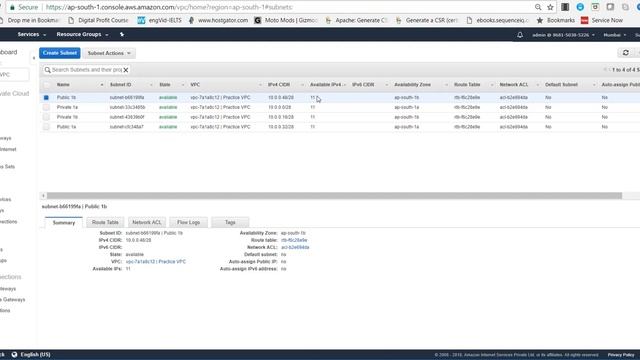Select the Public 1a row name
Viewport: 640px width, 360px height.
tap(66, 127)
